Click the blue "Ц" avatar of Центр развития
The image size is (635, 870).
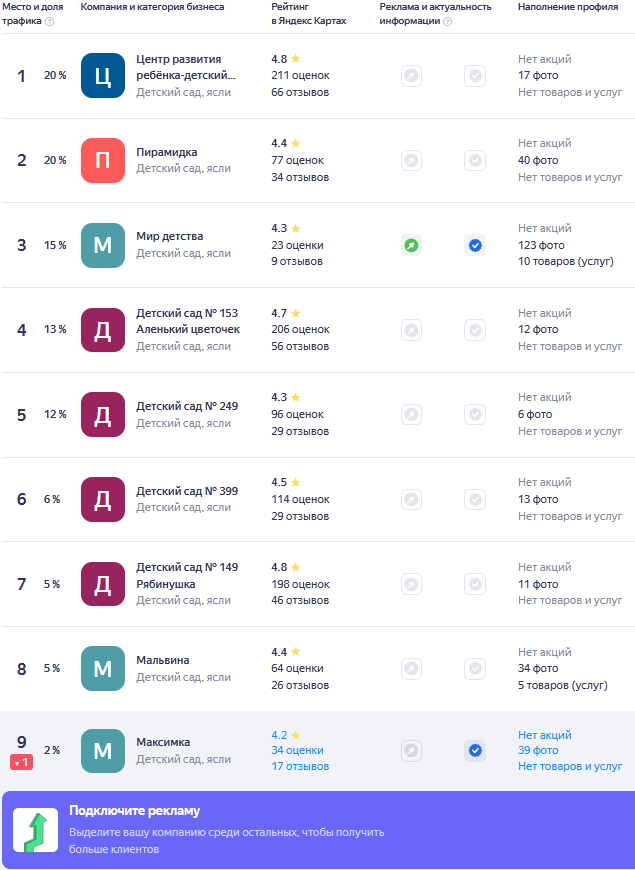coord(102,76)
